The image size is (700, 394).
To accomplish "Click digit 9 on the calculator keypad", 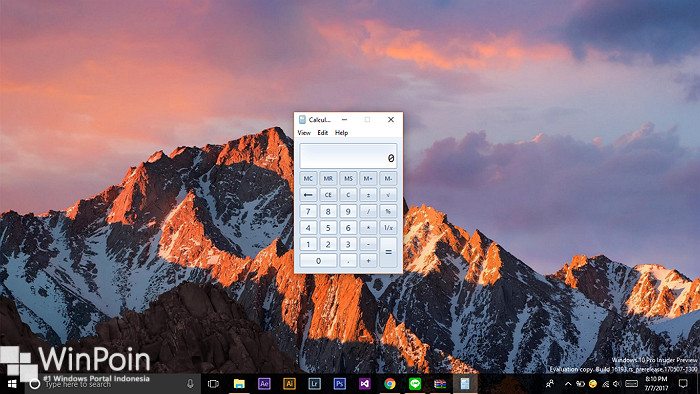I will point(348,212).
